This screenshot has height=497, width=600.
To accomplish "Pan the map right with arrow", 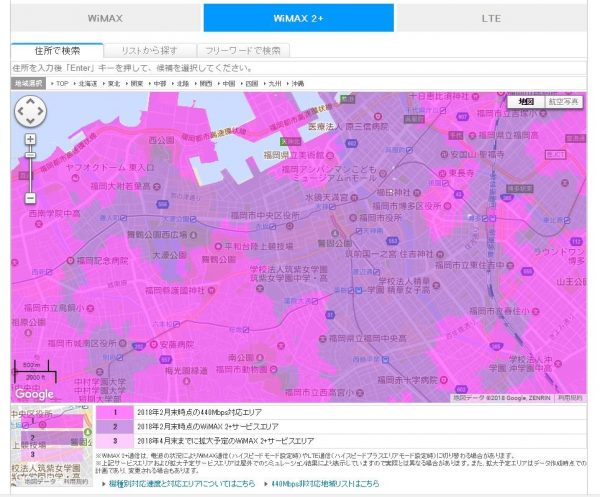I will 40,111.
